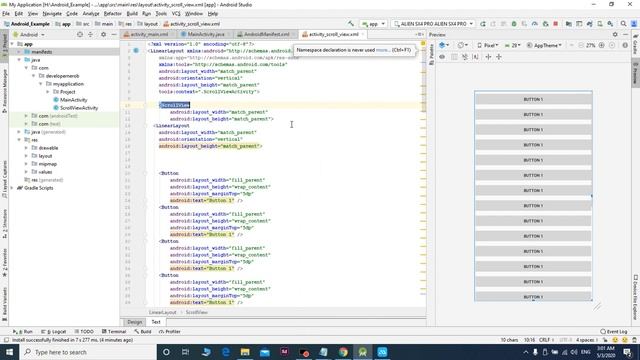Collapse the res folder
Image resolution: width=640 pixels, height=360 pixels.
[19, 140]
